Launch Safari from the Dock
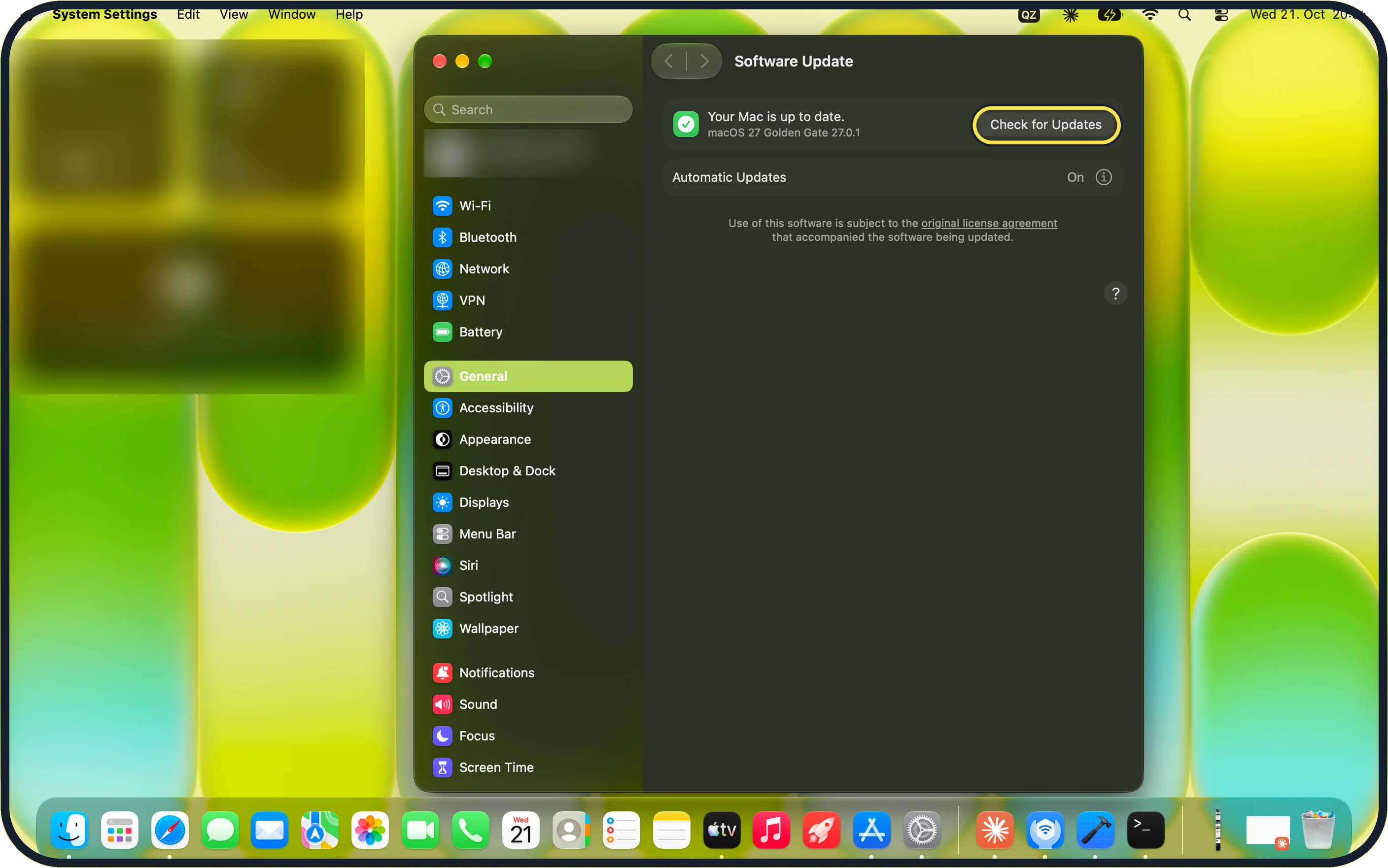Image resolution: width=1388 pixels, height=868 pixels. point(170,830)
